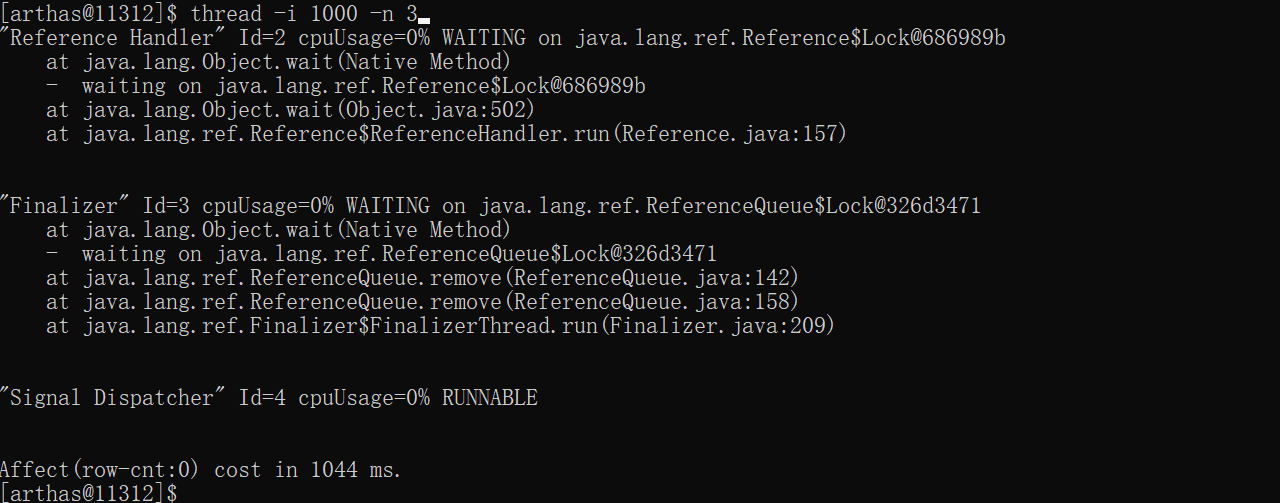This screenshot has width=1280, height=503.
Task: Click the WAITING state of the Finalizer thread
Action: 387,207
